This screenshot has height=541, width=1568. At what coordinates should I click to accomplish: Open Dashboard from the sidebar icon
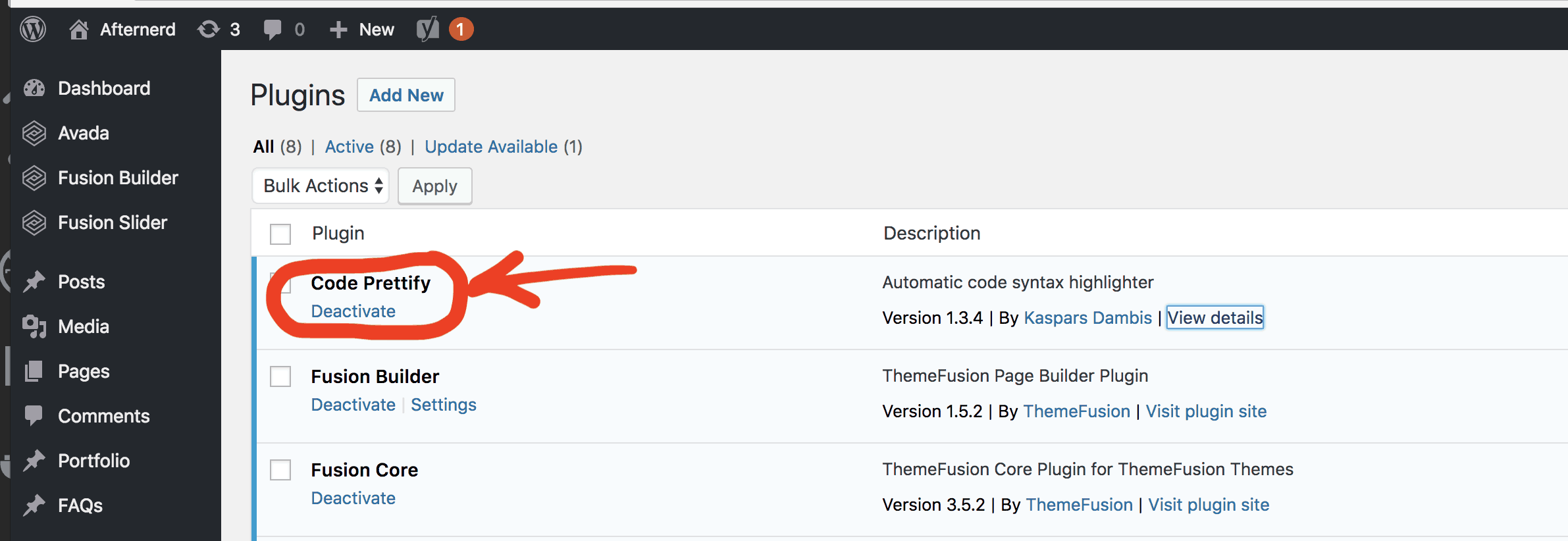(x=34, y=88)
